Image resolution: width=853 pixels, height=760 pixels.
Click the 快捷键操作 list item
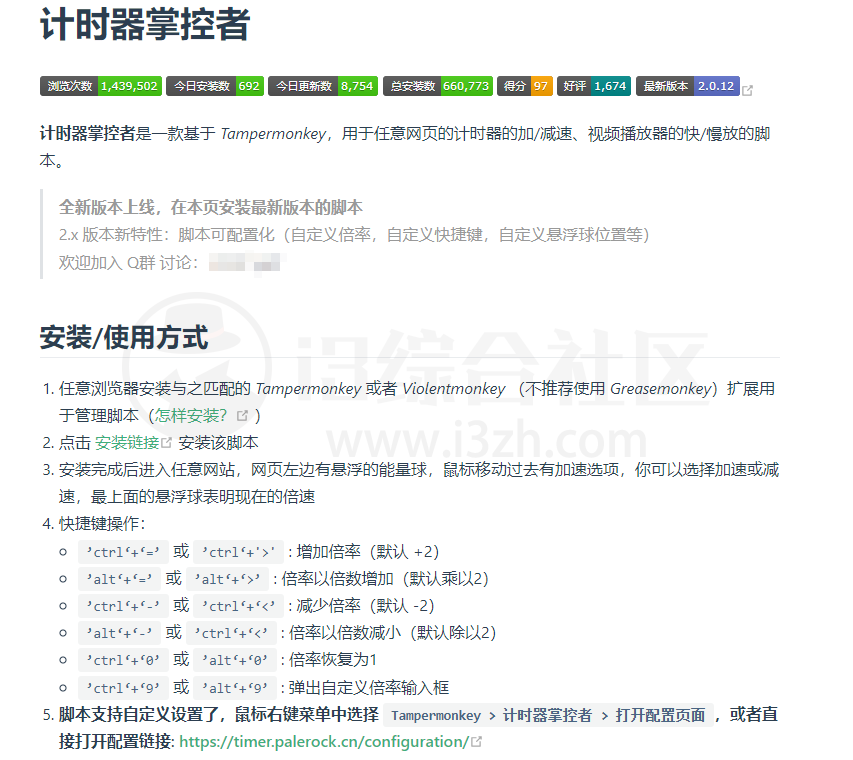(102, 524)
